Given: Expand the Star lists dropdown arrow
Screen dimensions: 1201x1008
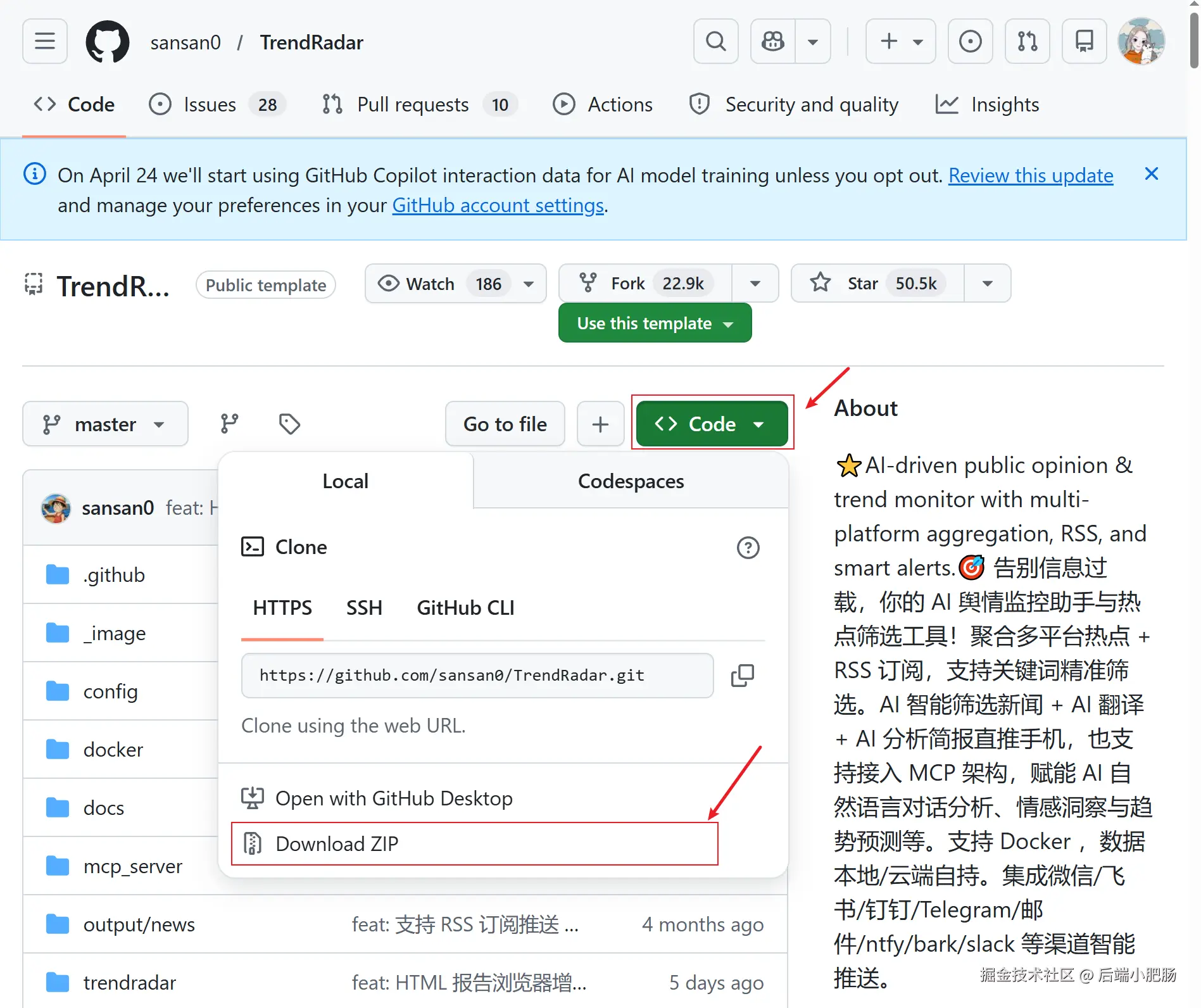Looking at the screenshot, I should click(988, 284).
